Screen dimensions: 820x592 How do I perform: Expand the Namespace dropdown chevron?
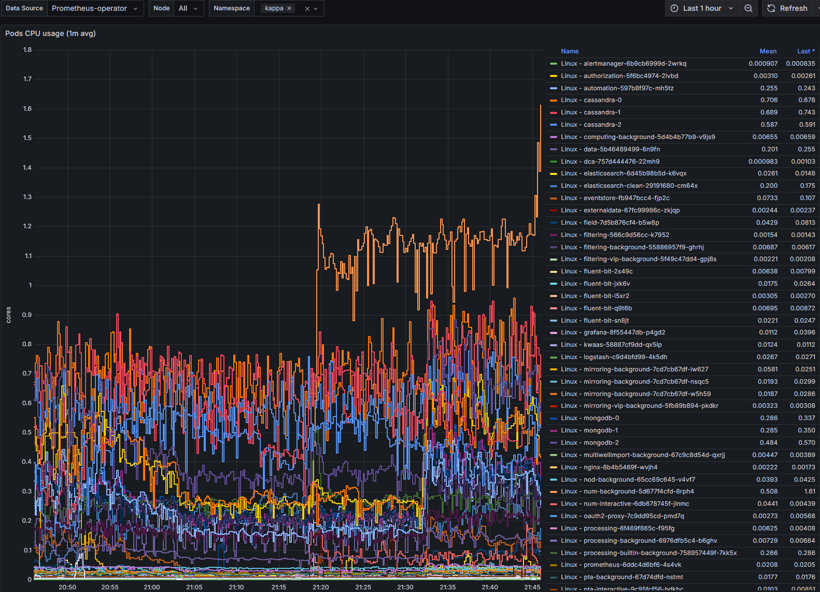(x=317, y=8)
